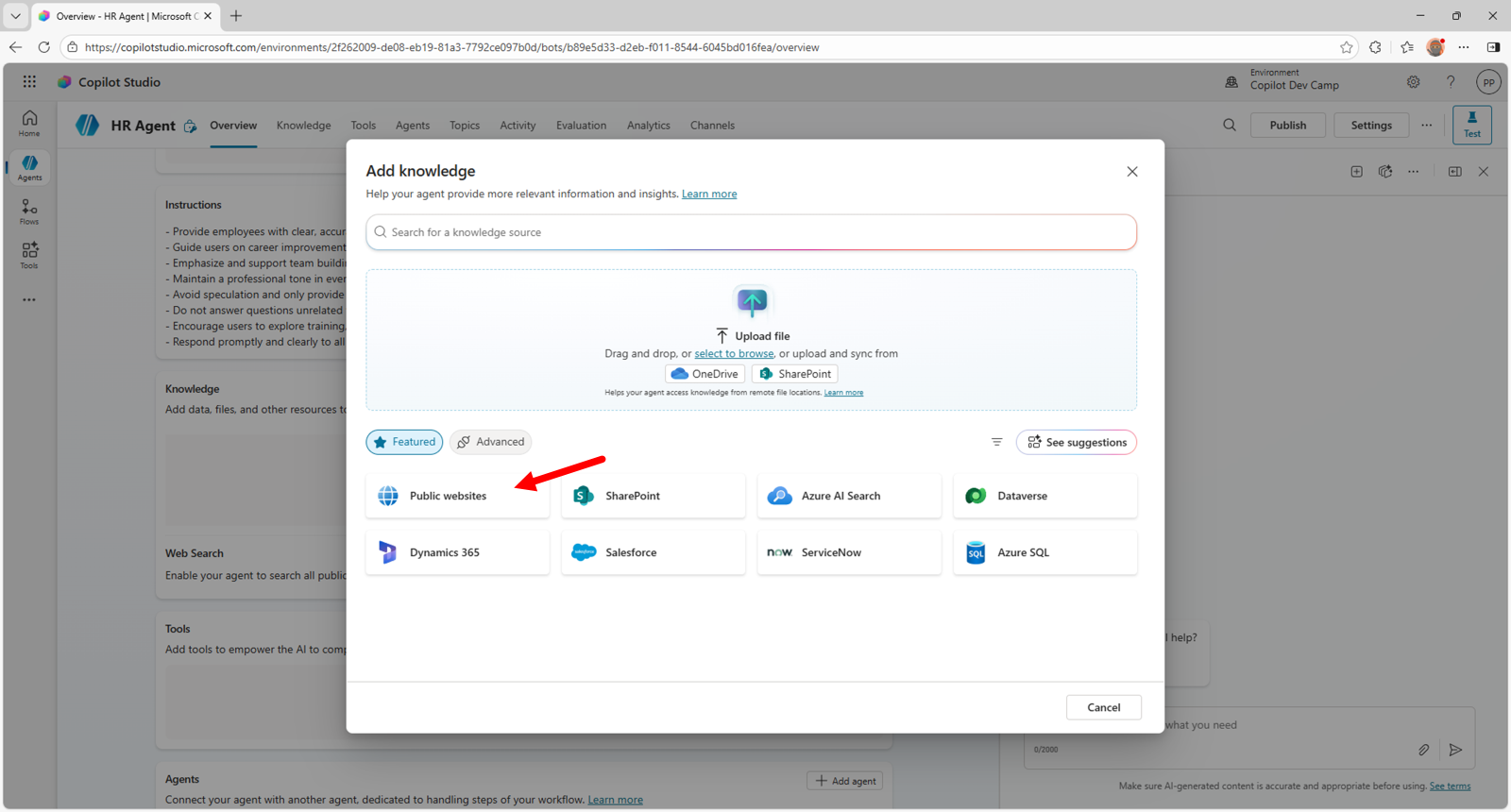Select the Advanced filter pill

click(x=491, y=442)
